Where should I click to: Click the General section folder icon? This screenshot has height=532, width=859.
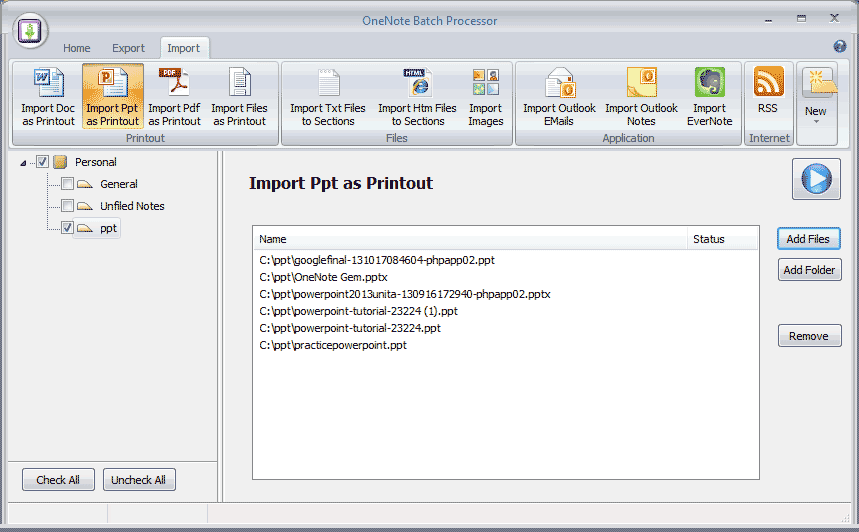point(85,184)
